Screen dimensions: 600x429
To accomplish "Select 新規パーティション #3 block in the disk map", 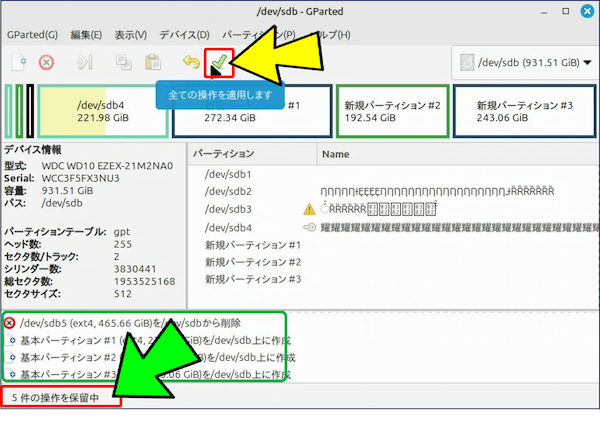I will [518, 111].
